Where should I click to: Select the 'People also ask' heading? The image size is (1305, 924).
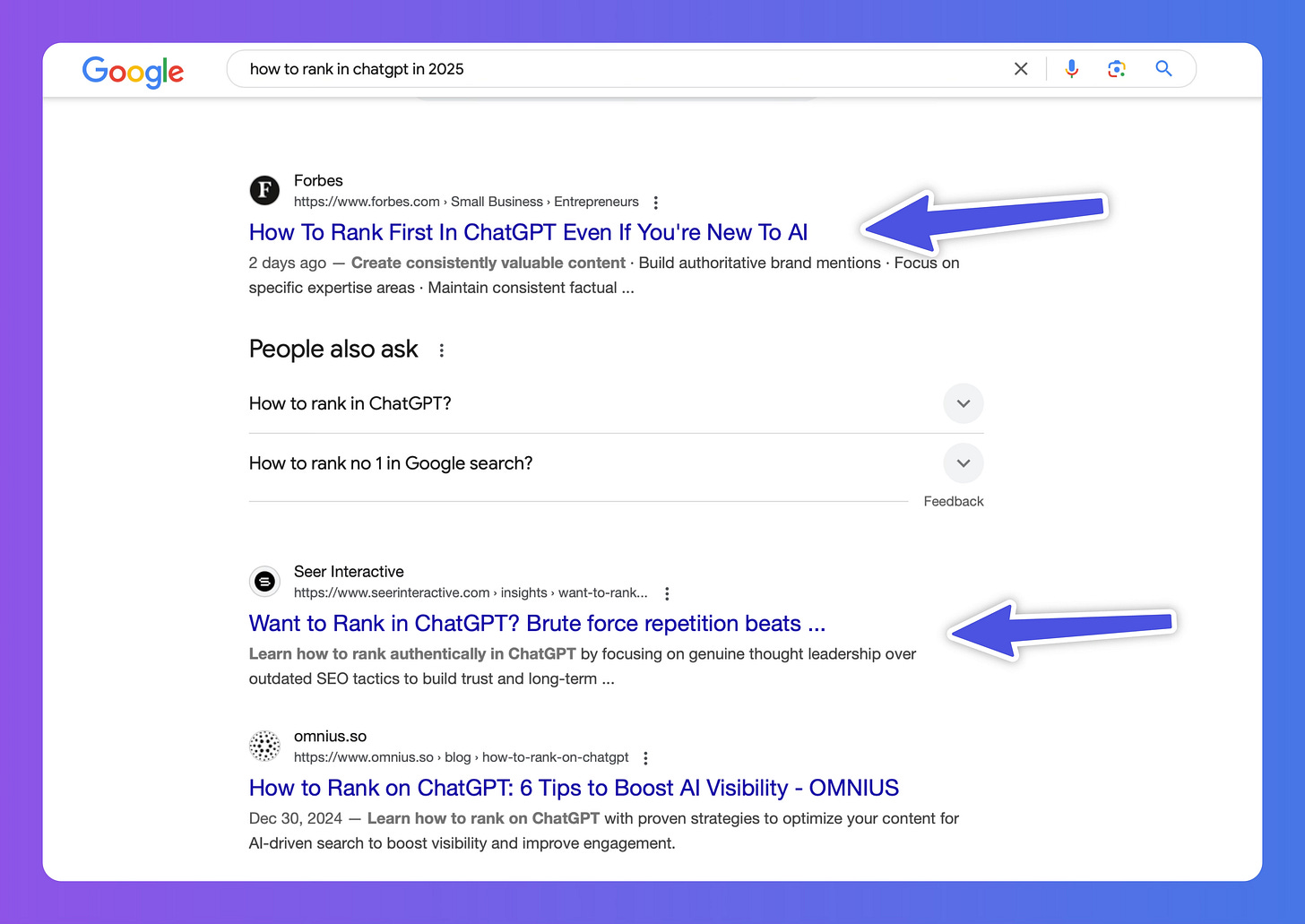pyautogui.click(x=333, y=349)
